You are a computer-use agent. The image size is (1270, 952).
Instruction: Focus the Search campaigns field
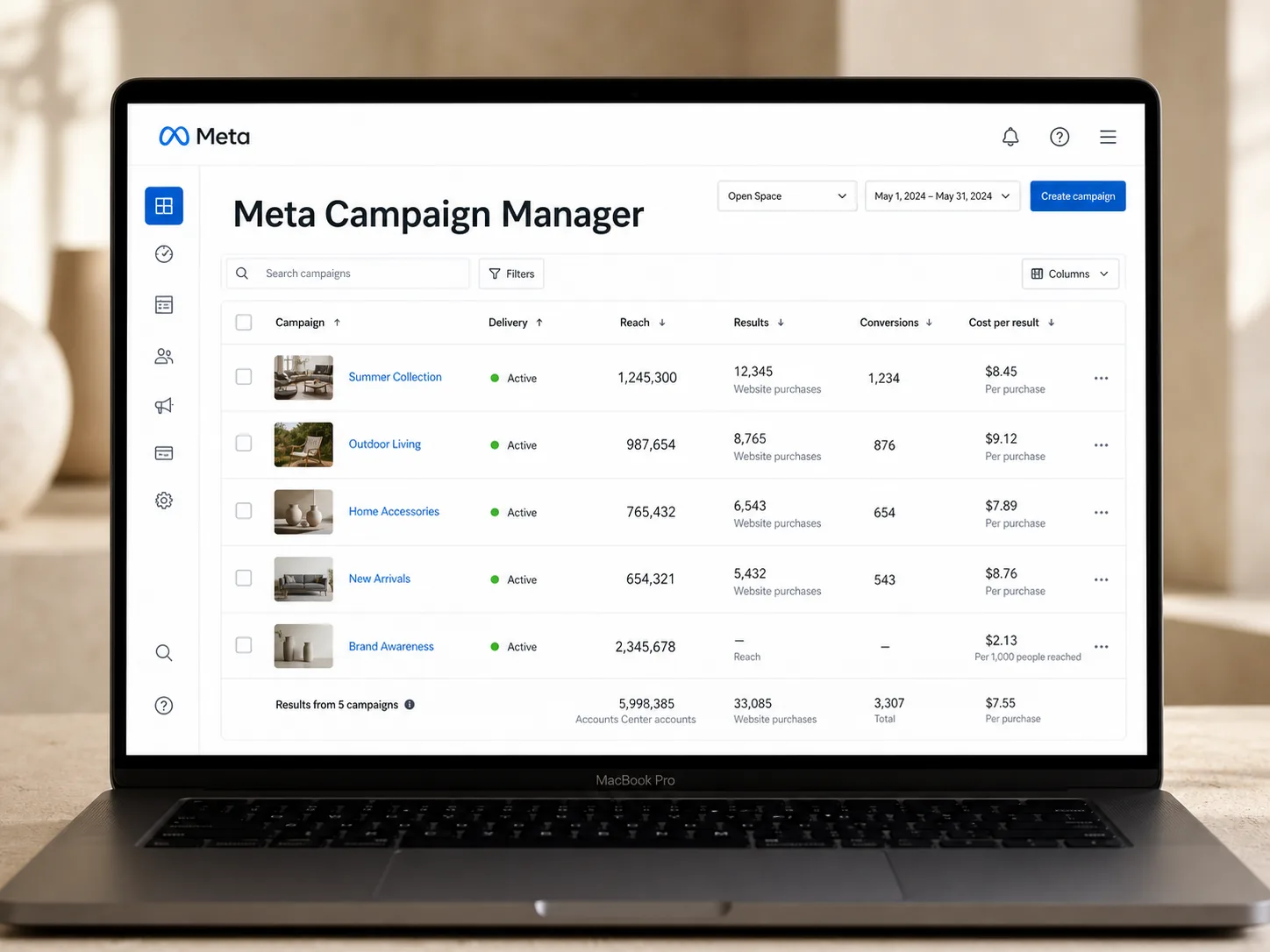coord(348,274)
